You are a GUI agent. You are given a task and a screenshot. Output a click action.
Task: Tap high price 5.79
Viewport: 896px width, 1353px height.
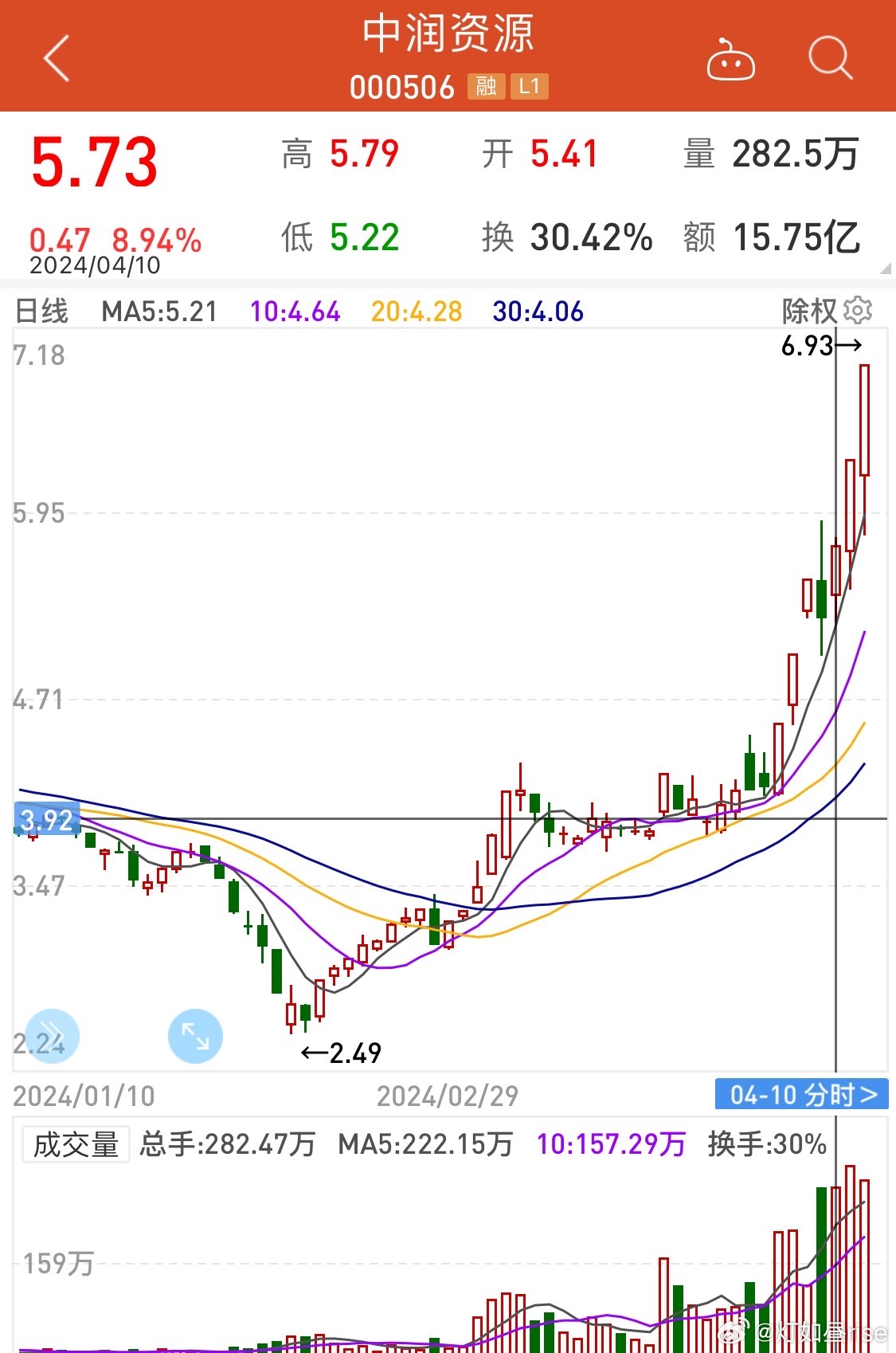[365, 154]
